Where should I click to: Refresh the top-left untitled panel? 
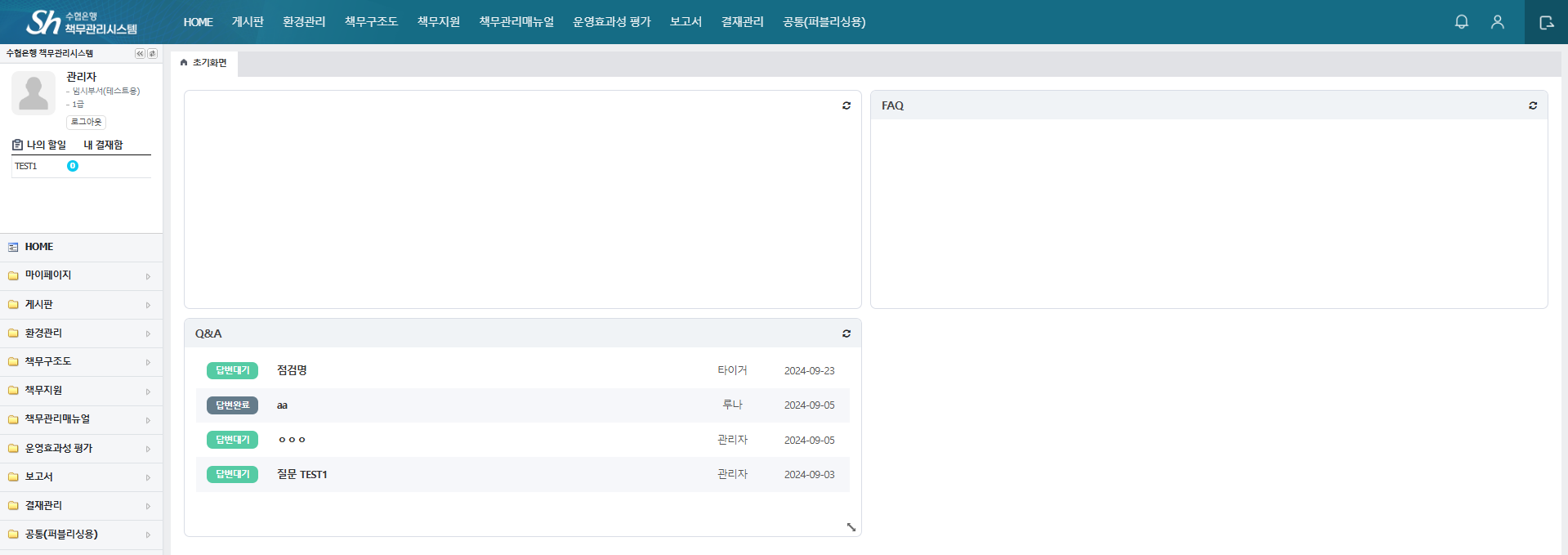847,105
